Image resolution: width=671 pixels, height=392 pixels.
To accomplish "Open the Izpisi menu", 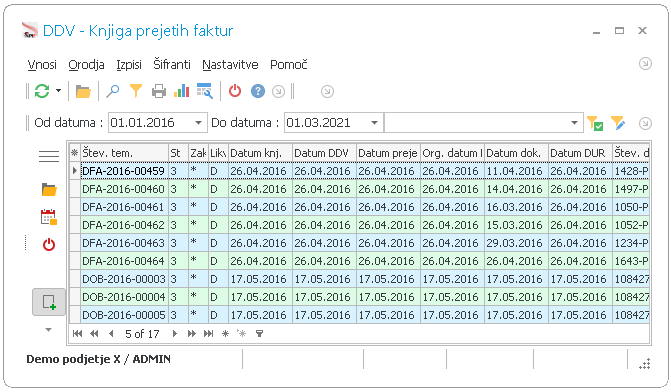I will pyautogui.click(x=129, y=65).
